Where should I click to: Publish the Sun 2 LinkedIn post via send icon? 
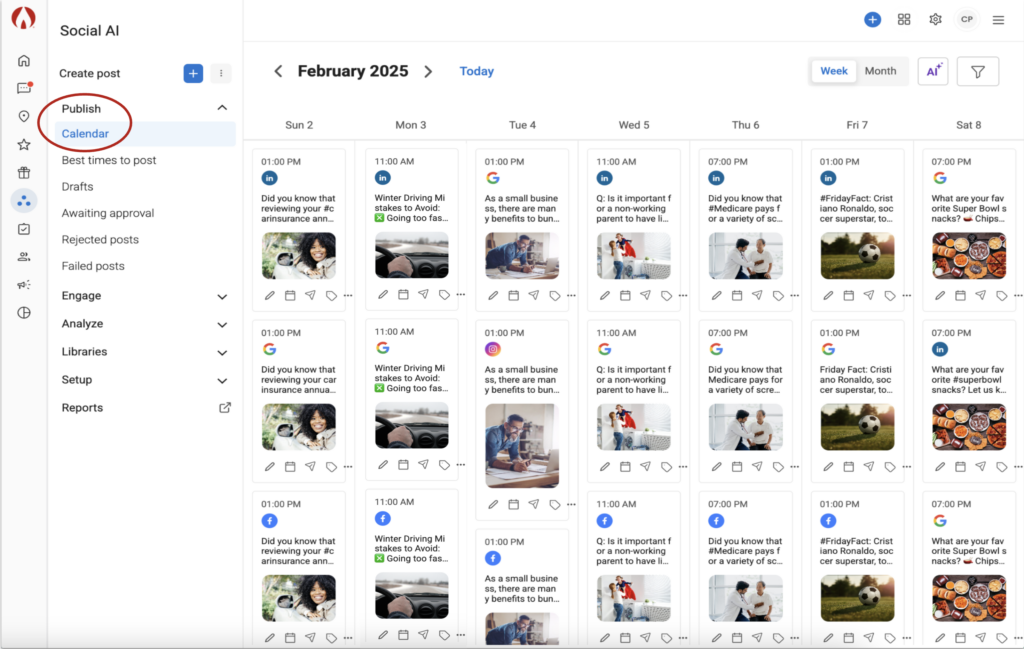click(310, 295)
